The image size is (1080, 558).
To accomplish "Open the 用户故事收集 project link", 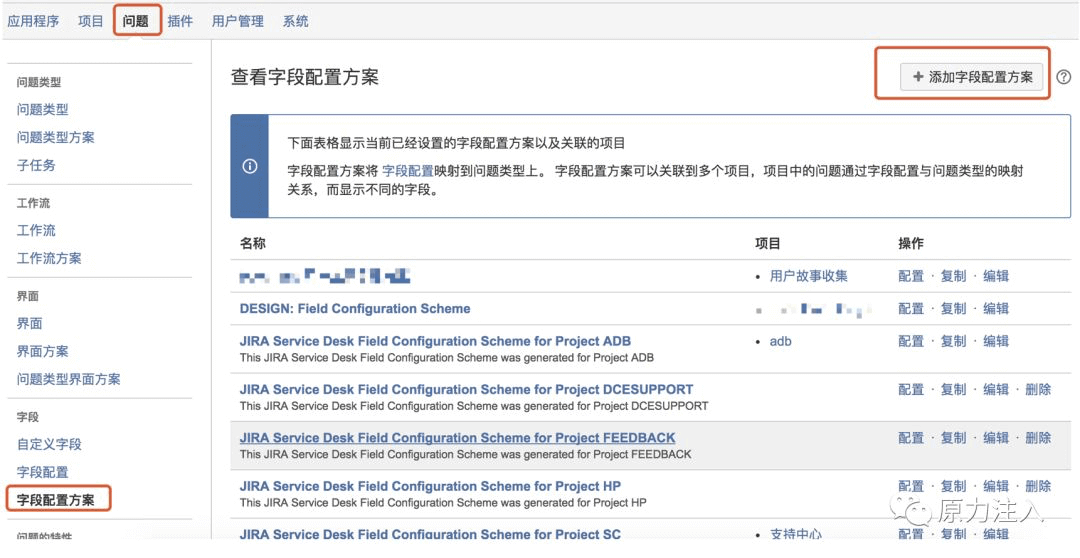I will coord(809,276).
